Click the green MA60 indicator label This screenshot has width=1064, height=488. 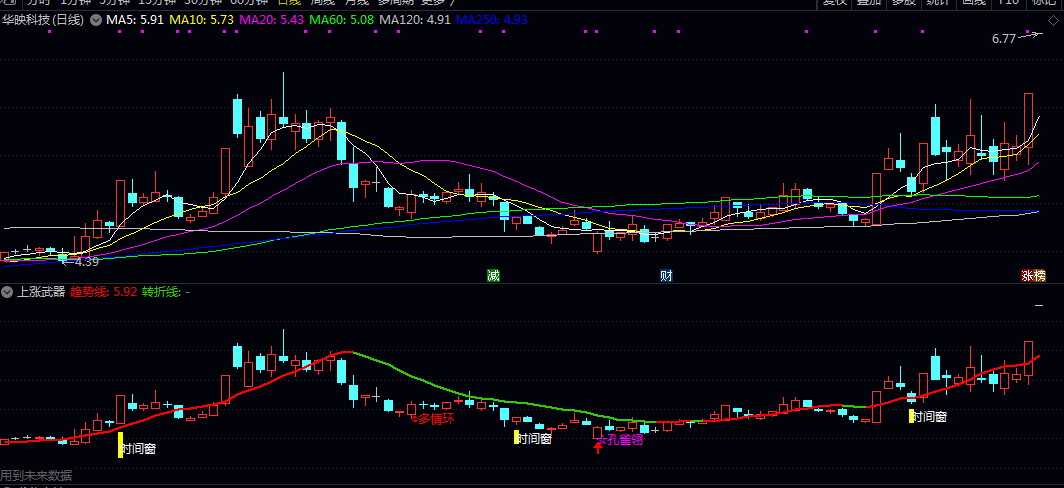pos(342,19)
